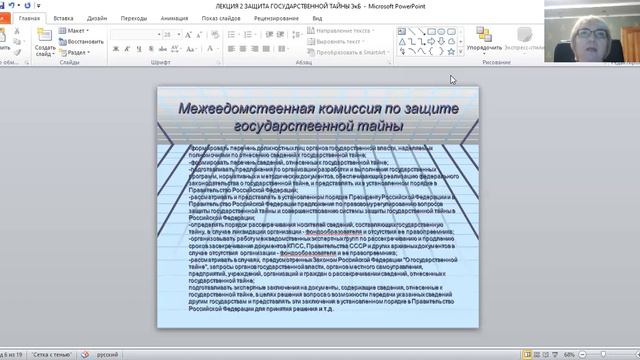
Task: Open the Вставка ribbon tab
Action: pos(63,18)
